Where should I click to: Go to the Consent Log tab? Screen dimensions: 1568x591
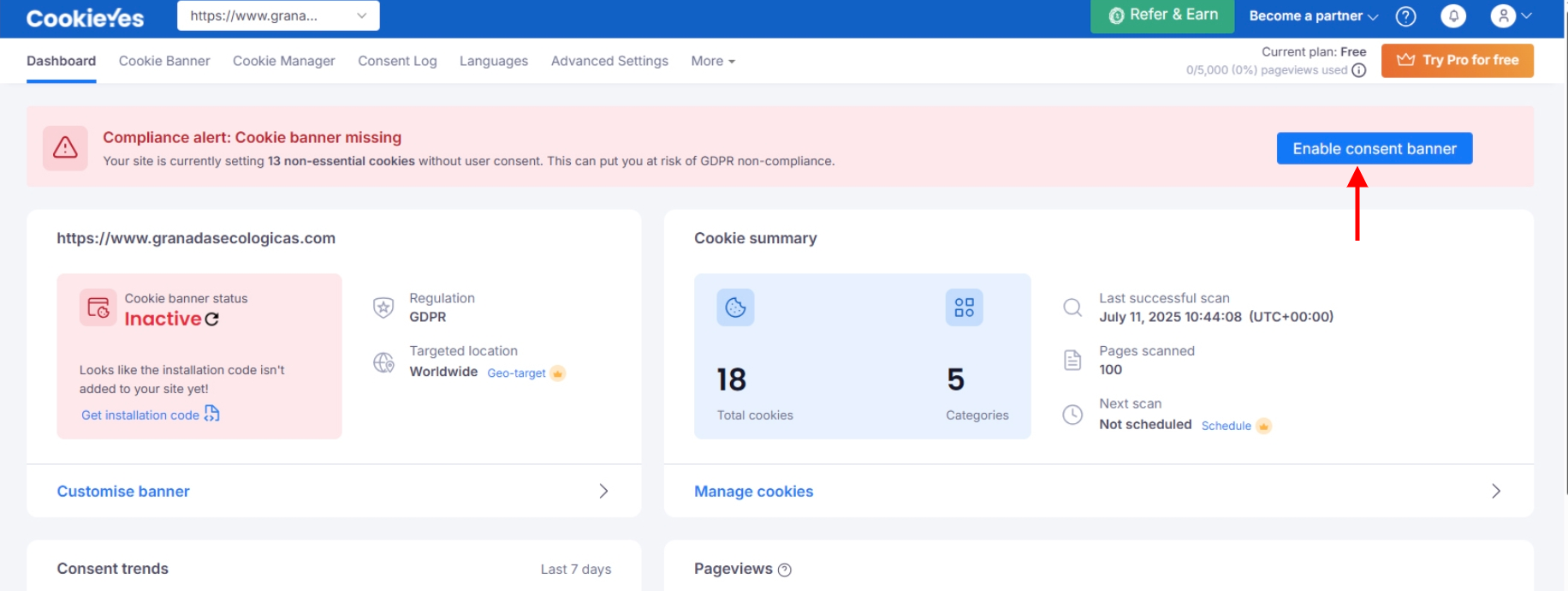pyautogui.click(x=397, y=61)
